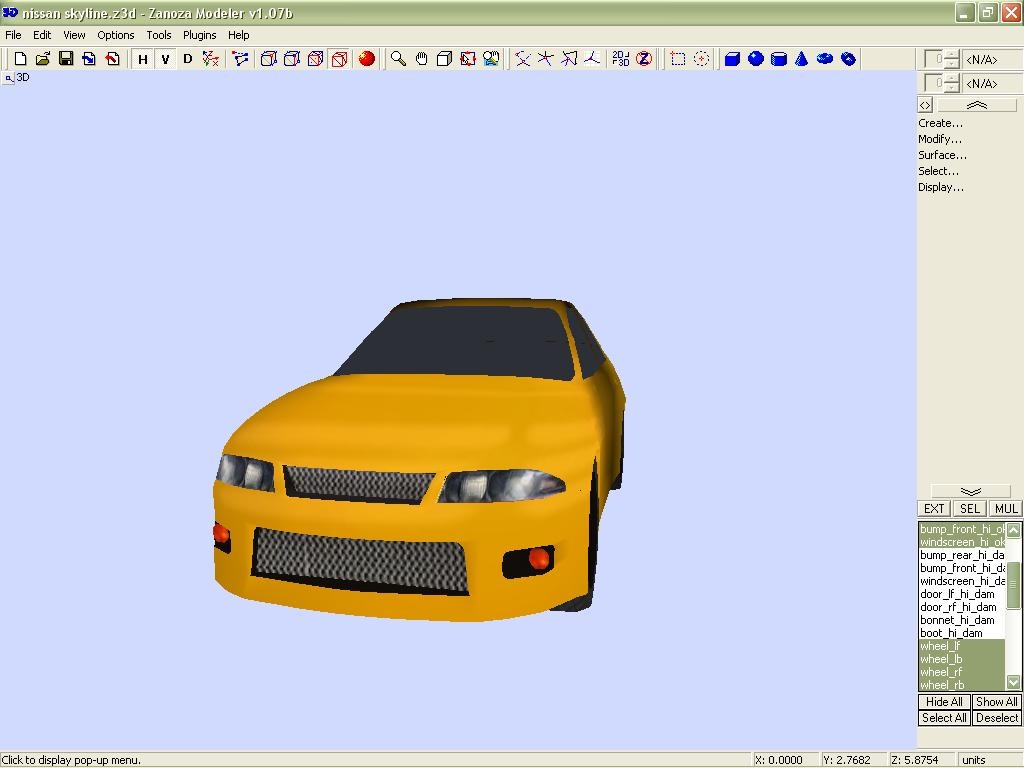Save the scene with floppy disk icon
Viewport: 1024px width, 768px height.
[x=66, y=59]
